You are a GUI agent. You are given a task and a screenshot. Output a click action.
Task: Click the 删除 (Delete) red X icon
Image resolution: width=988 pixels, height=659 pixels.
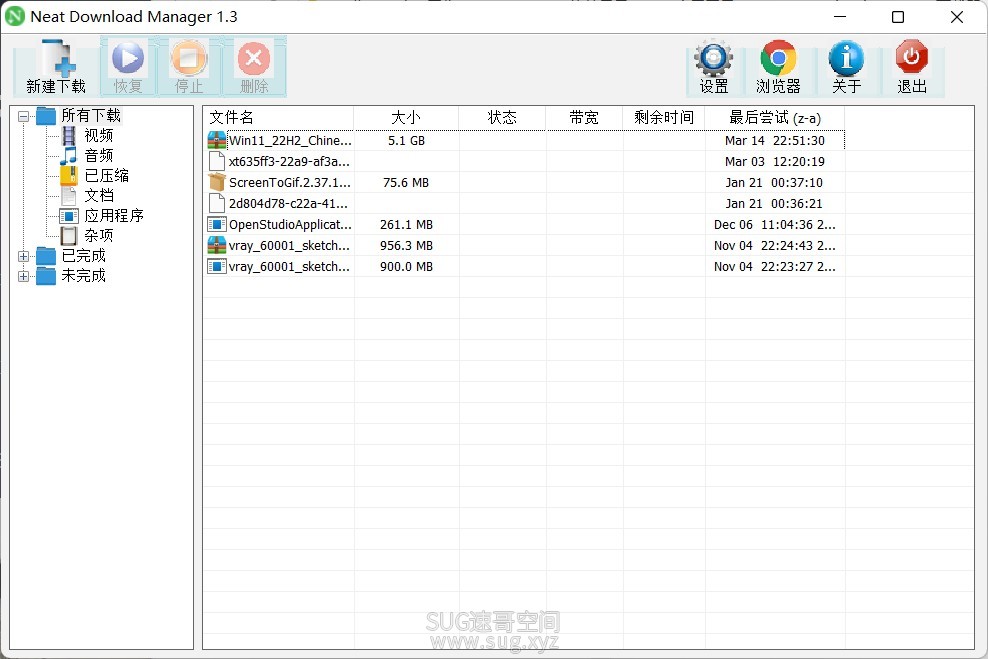tap(254, 58)
